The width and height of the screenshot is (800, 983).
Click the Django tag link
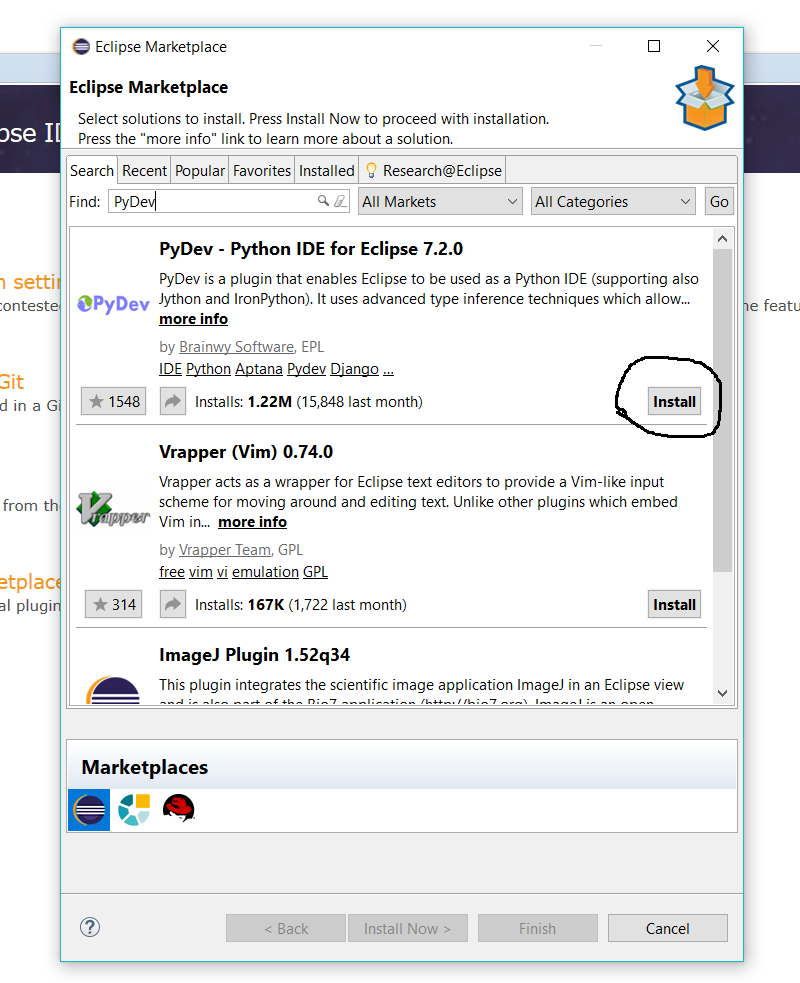coord(354,369)
